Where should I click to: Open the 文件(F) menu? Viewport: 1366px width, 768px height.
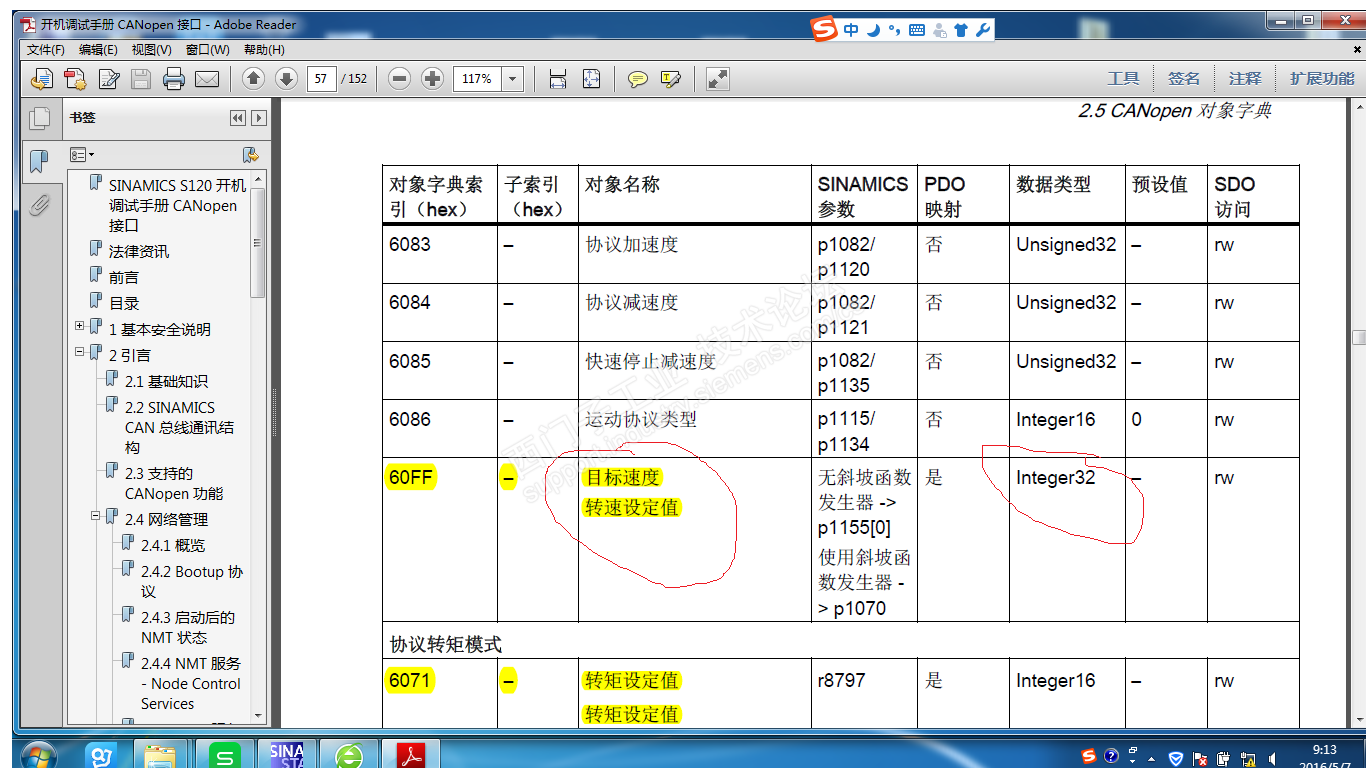coord(46,50)
